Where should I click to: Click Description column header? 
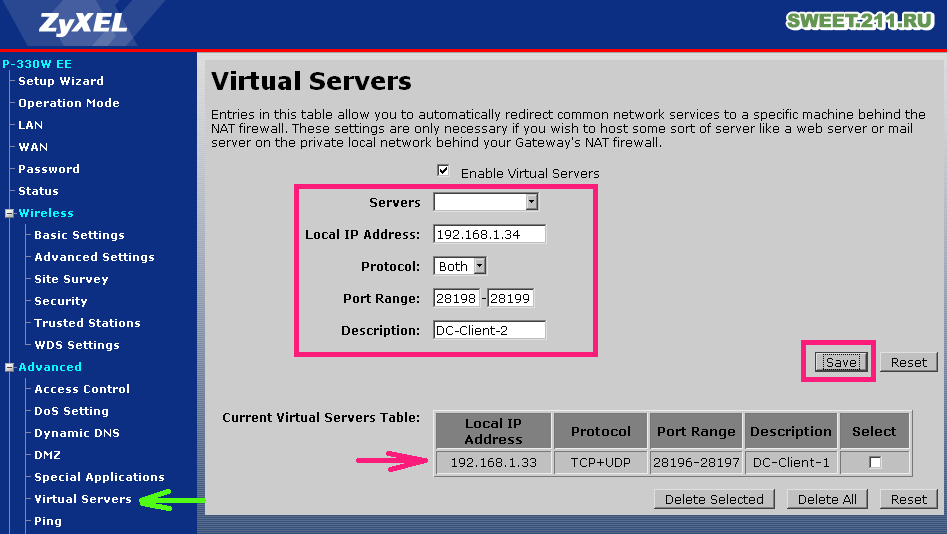click(x=791, y=431)
